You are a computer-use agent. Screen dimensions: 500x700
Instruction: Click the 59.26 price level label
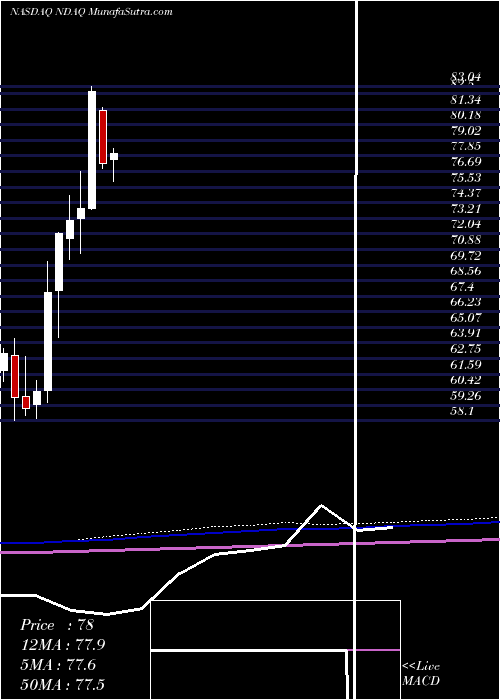pos(466,395)
